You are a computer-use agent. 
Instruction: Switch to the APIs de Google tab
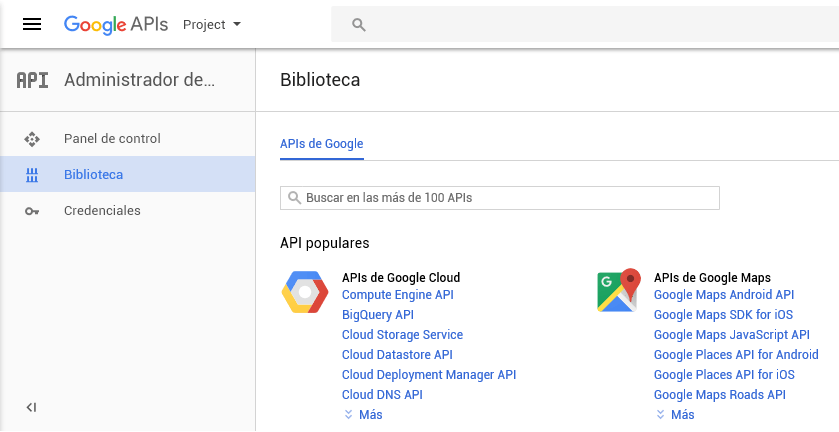tap(322, 144)
